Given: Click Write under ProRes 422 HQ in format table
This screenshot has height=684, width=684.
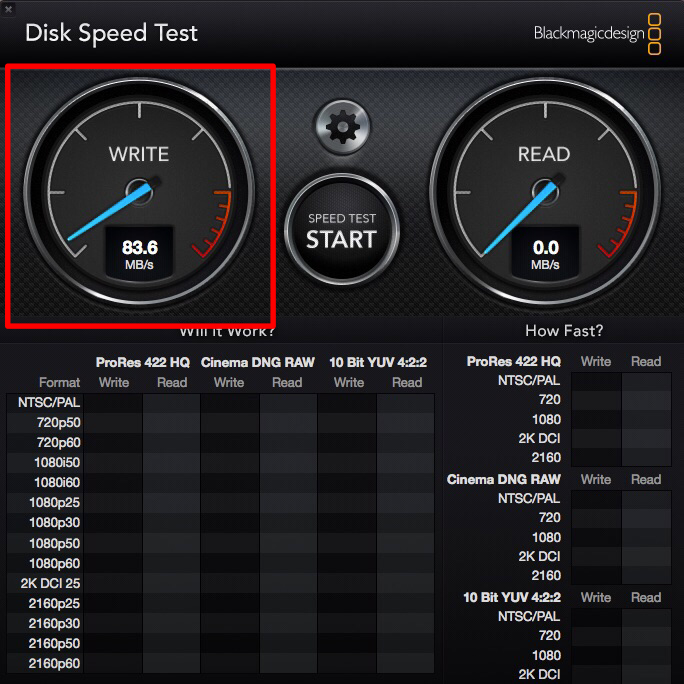Looking at the screenshot, I should [114, 383].
